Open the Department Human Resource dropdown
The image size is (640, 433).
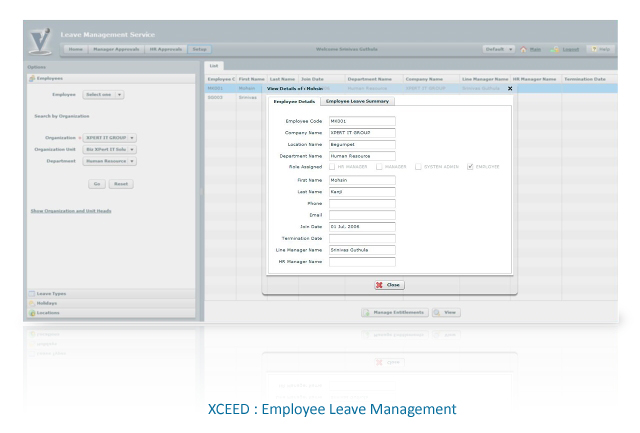109,161
